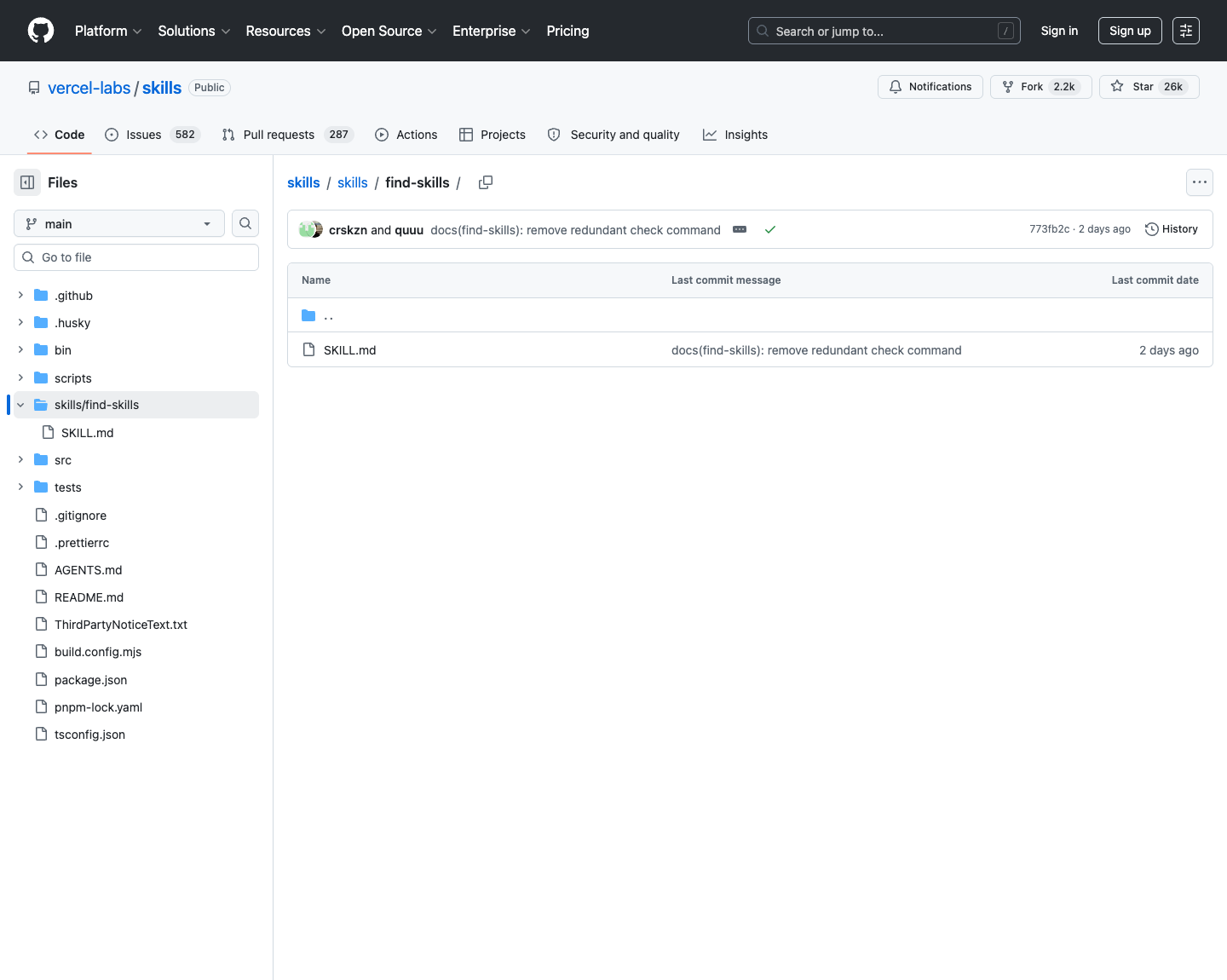
Task: Open the Open Source menu
Action: tap(389, 31)
